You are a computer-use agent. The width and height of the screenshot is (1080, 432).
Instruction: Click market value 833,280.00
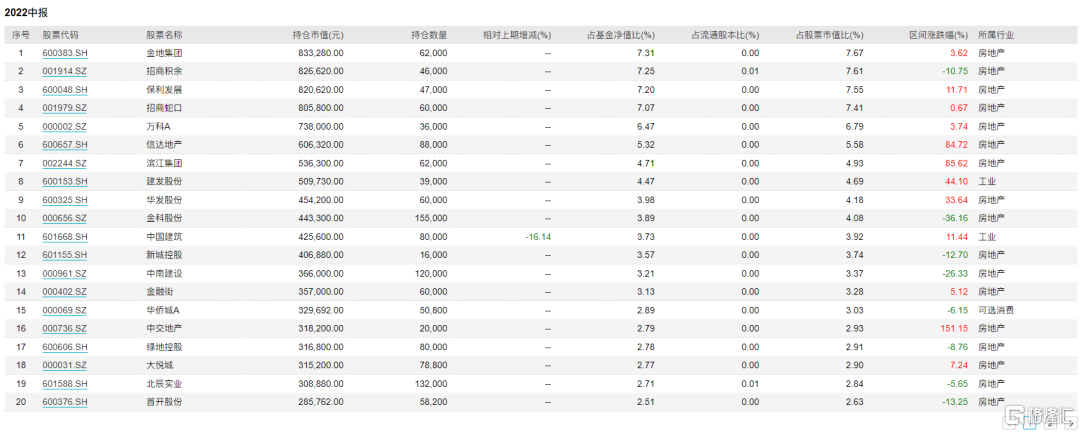322,53
